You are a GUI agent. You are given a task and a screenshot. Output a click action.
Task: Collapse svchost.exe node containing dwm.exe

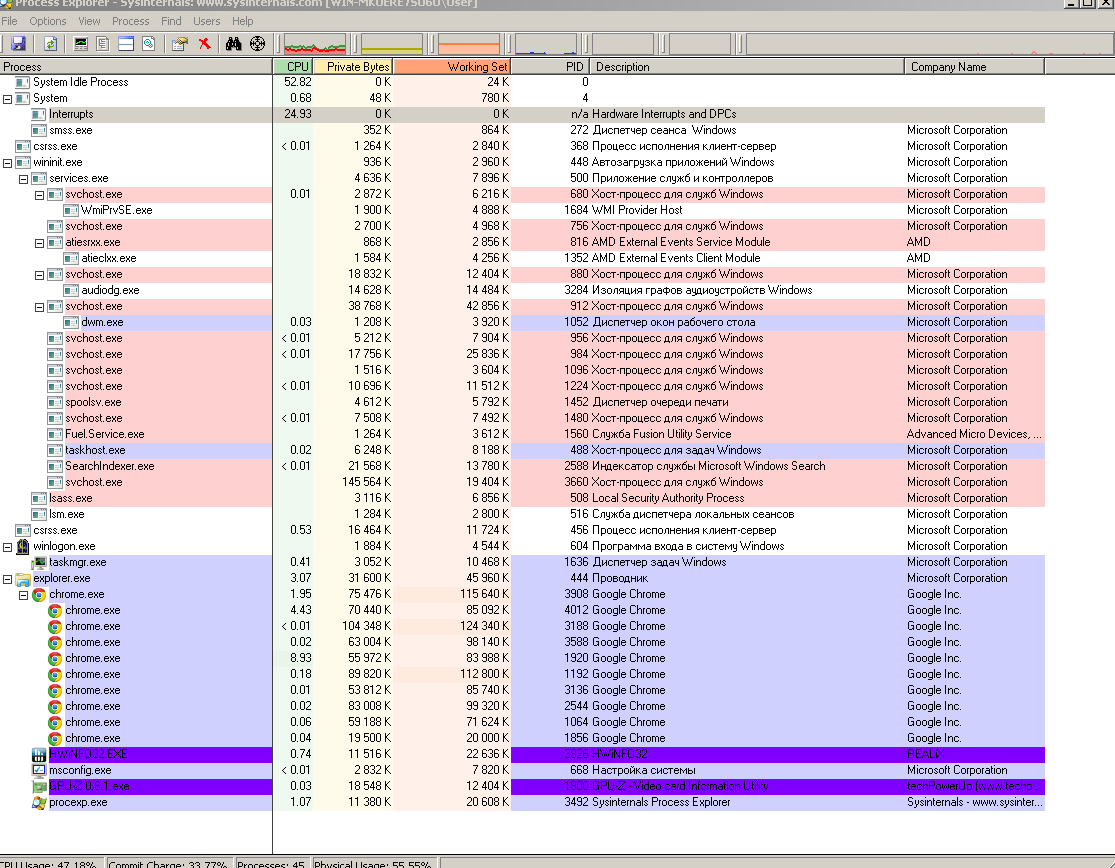[x=40, y=306]
